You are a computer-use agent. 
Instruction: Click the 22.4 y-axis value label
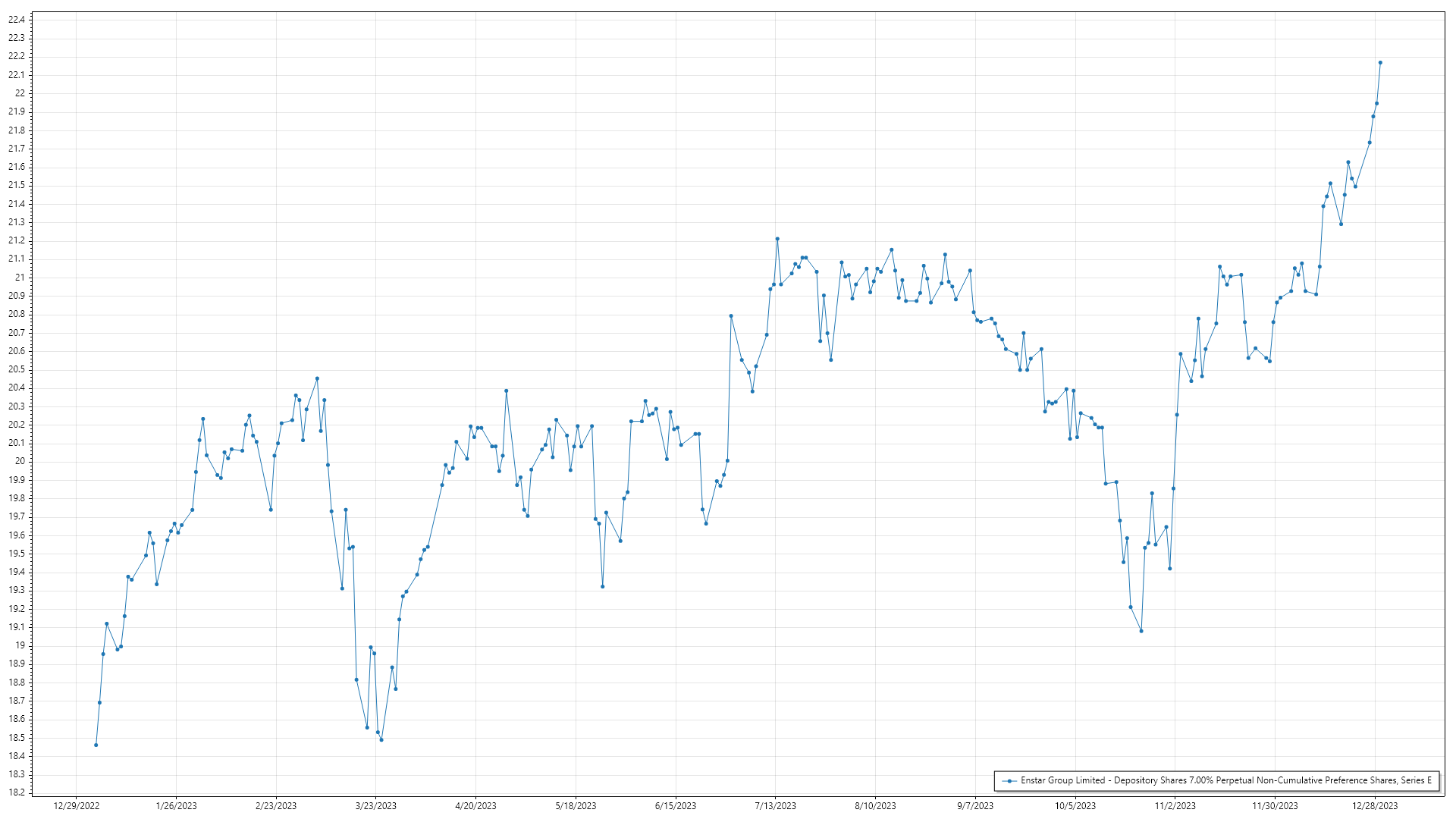pyautogui.click(x=17, y=20)
